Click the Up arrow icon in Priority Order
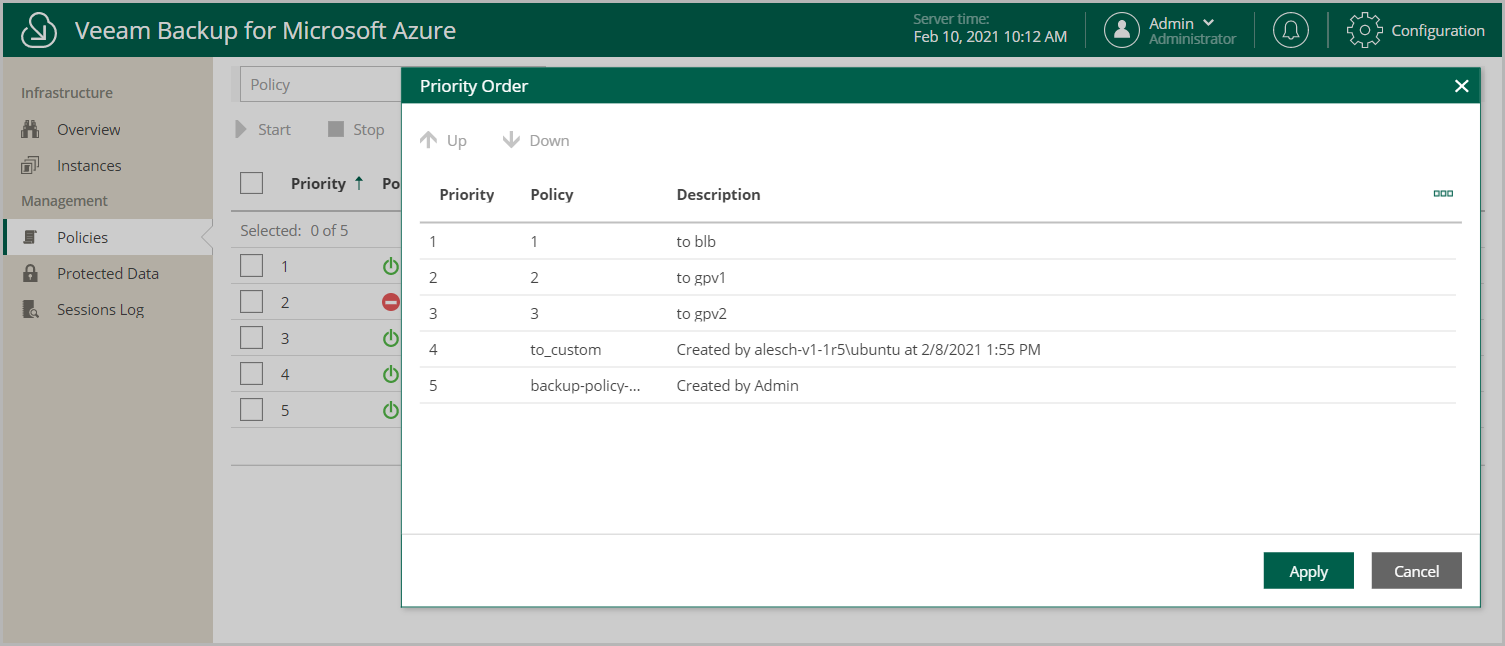Screen dimensions: 1505x646 point(429,140)
